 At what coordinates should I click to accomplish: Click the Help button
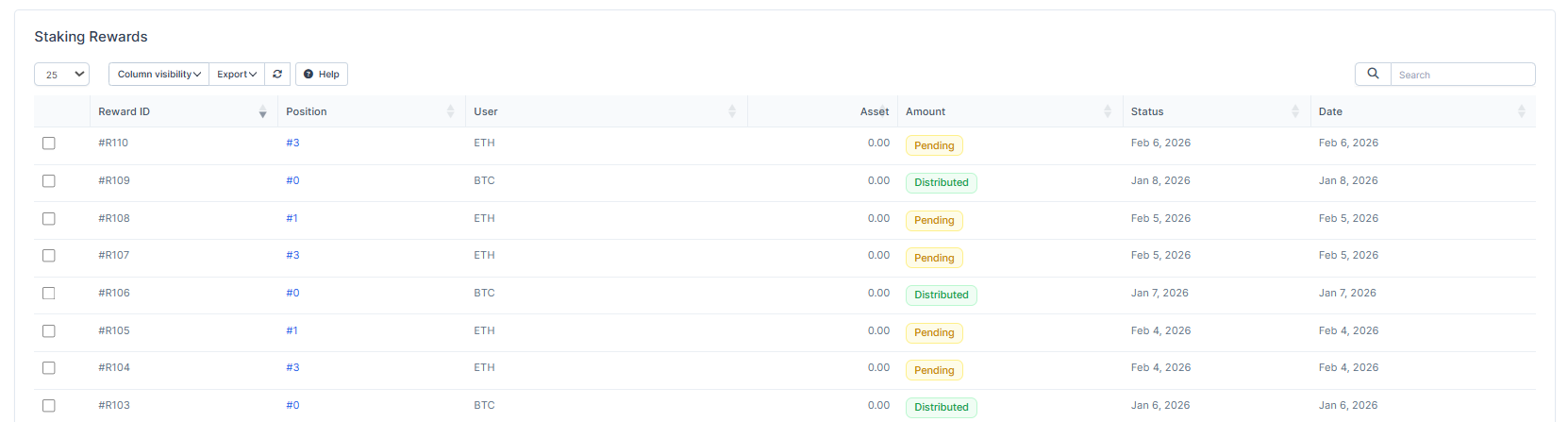(x=322, y=75)
